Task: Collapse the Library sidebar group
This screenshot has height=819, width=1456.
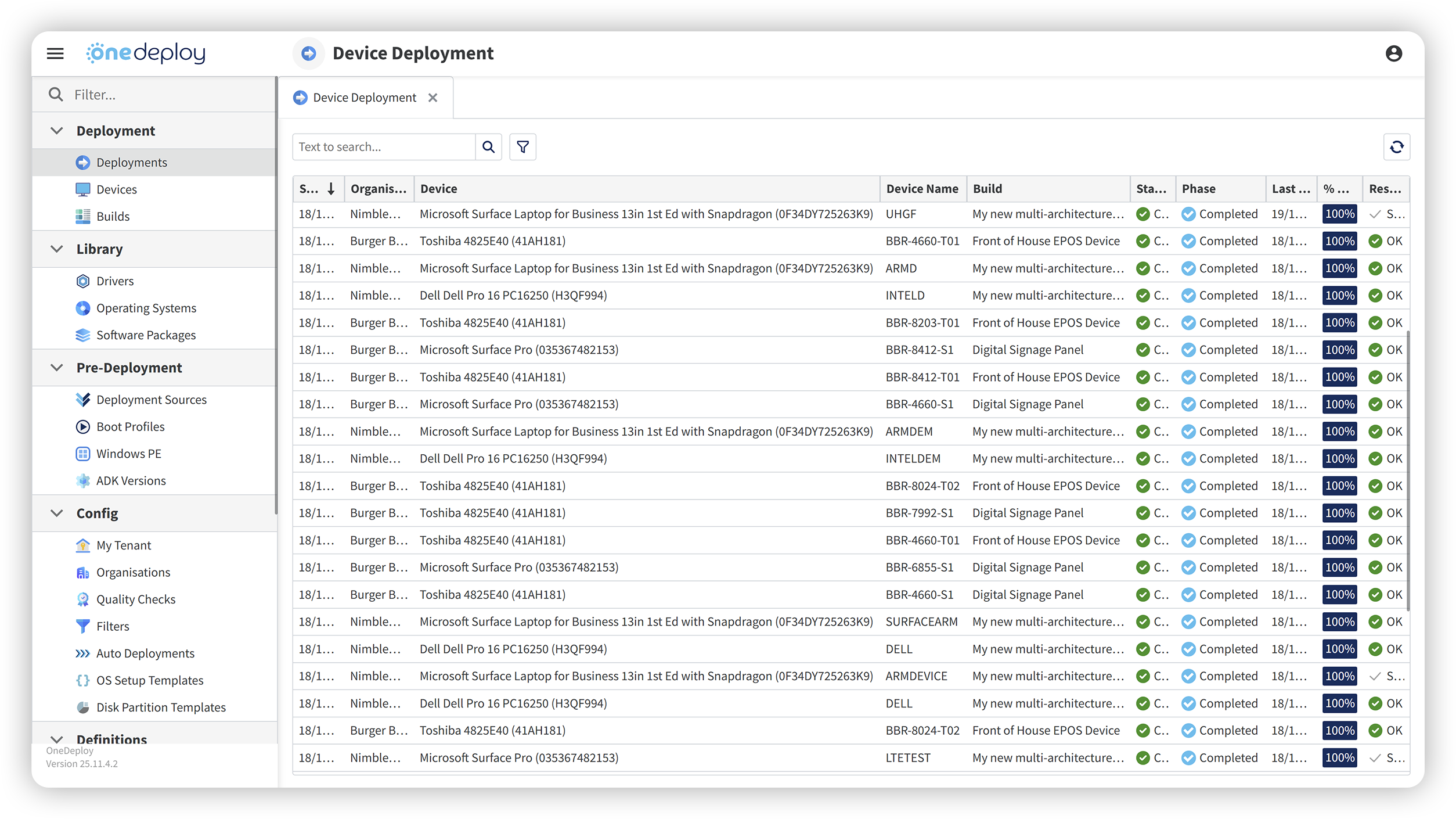Action: tap(57, 249)
